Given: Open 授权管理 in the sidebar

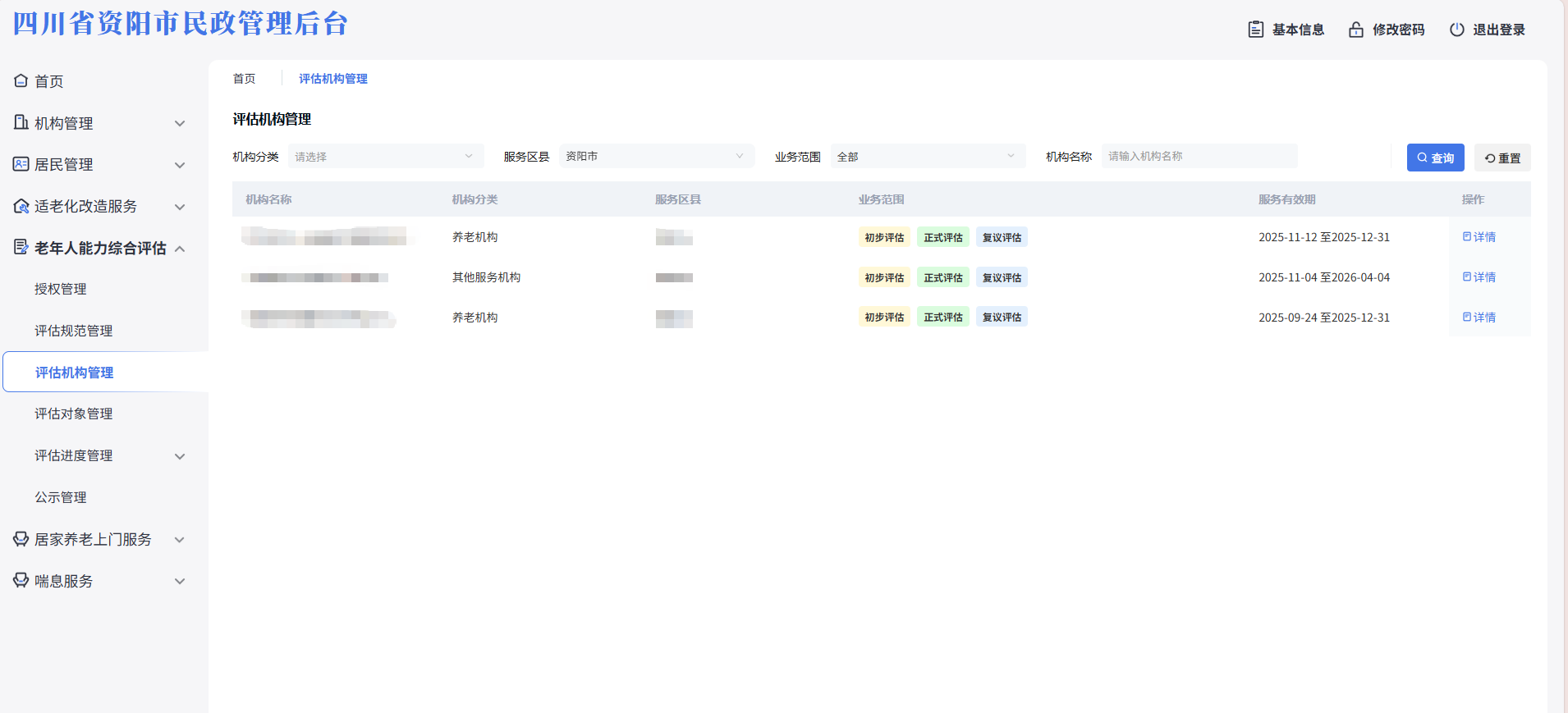Looking at the screenshot, I should tap(61, 289).
